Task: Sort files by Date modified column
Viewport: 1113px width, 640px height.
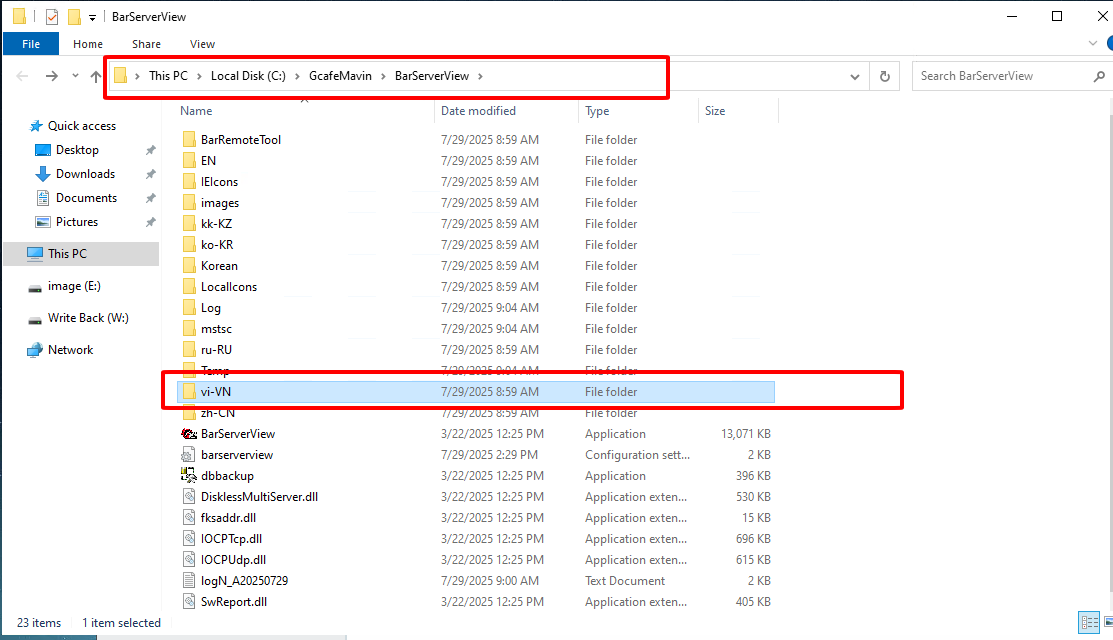Action: click(479, 111)
